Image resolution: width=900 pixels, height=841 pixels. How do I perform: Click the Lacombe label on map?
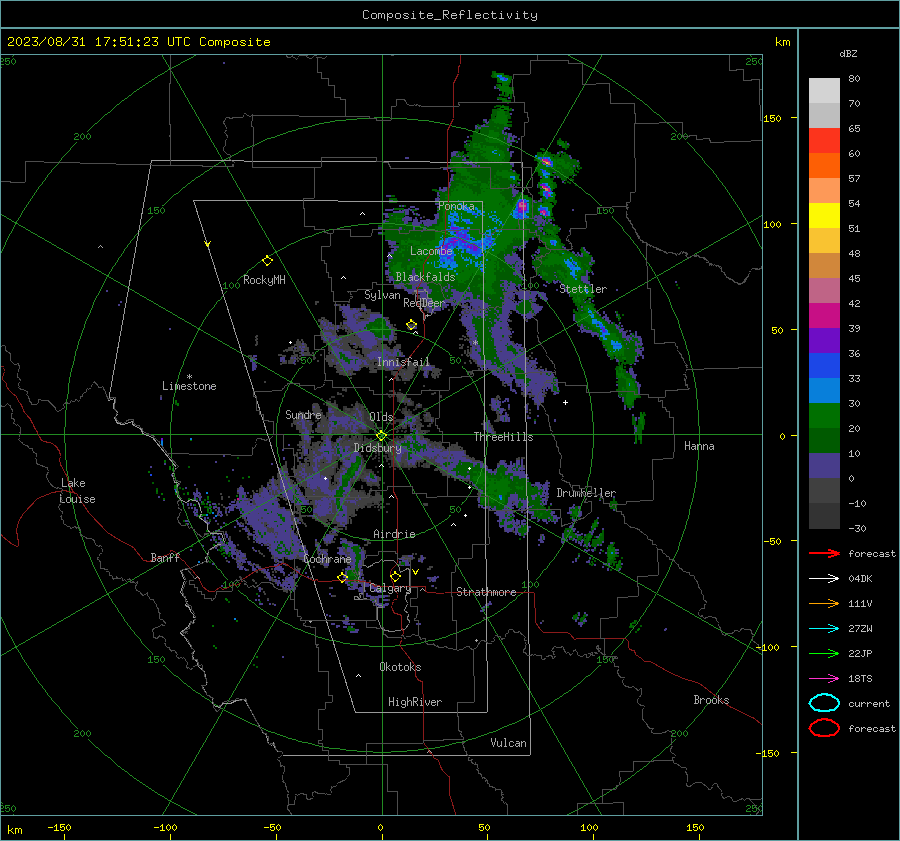click(x=431, y=251)
